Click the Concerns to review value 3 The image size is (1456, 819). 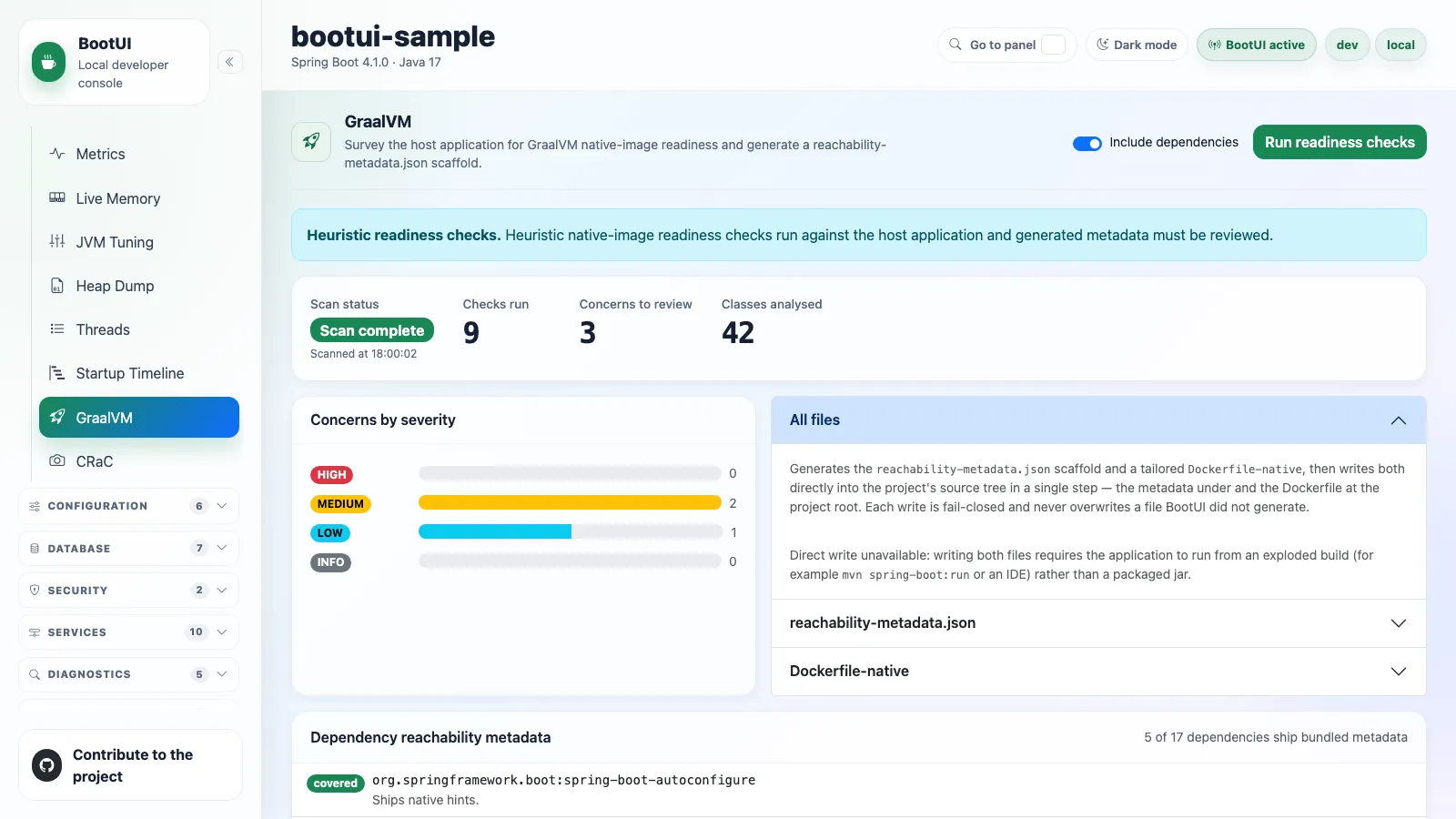[x=588, y=333]
